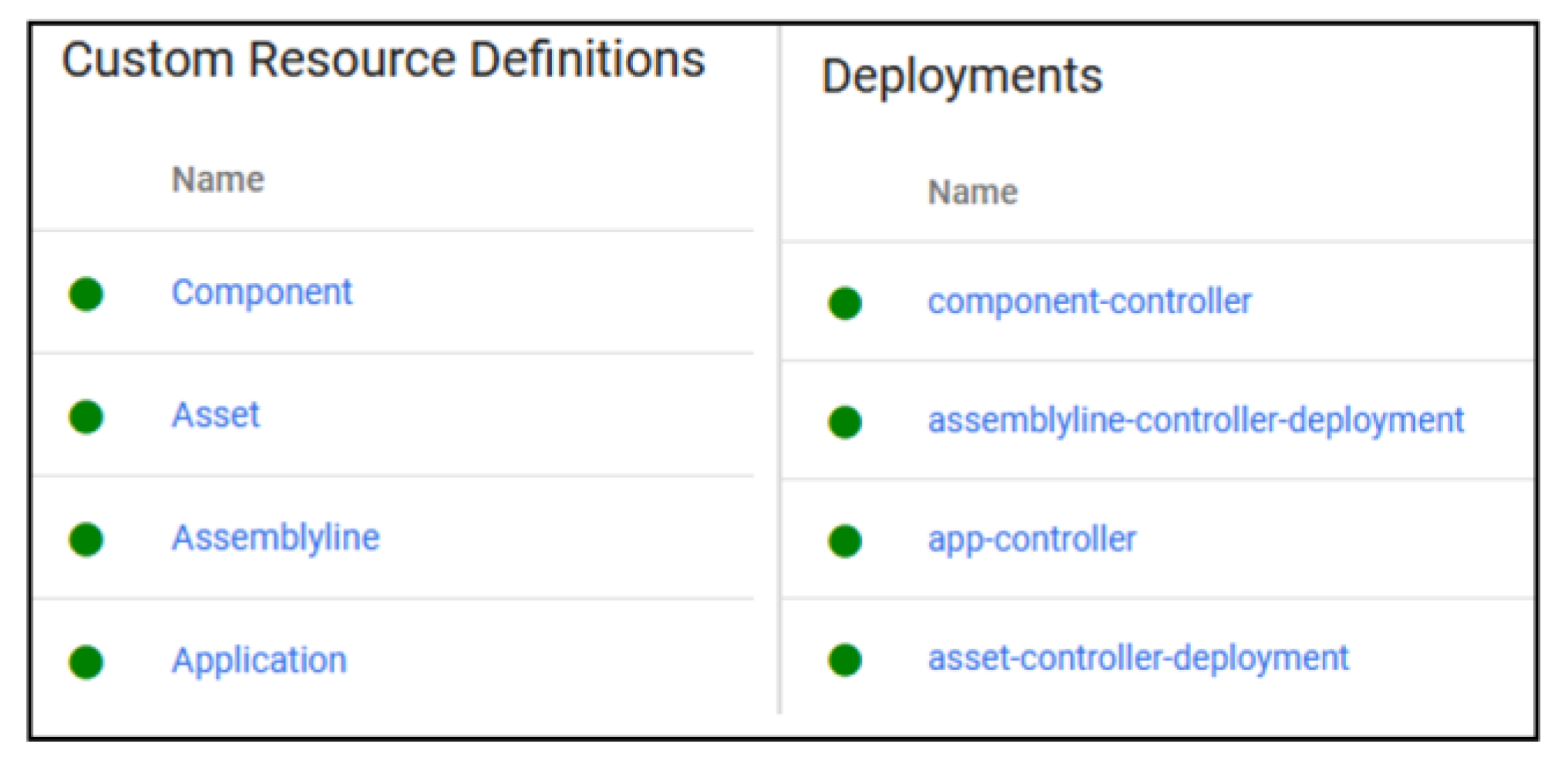
Task: Click the Custom Resource Definitions heading
Action: (383, 60)
